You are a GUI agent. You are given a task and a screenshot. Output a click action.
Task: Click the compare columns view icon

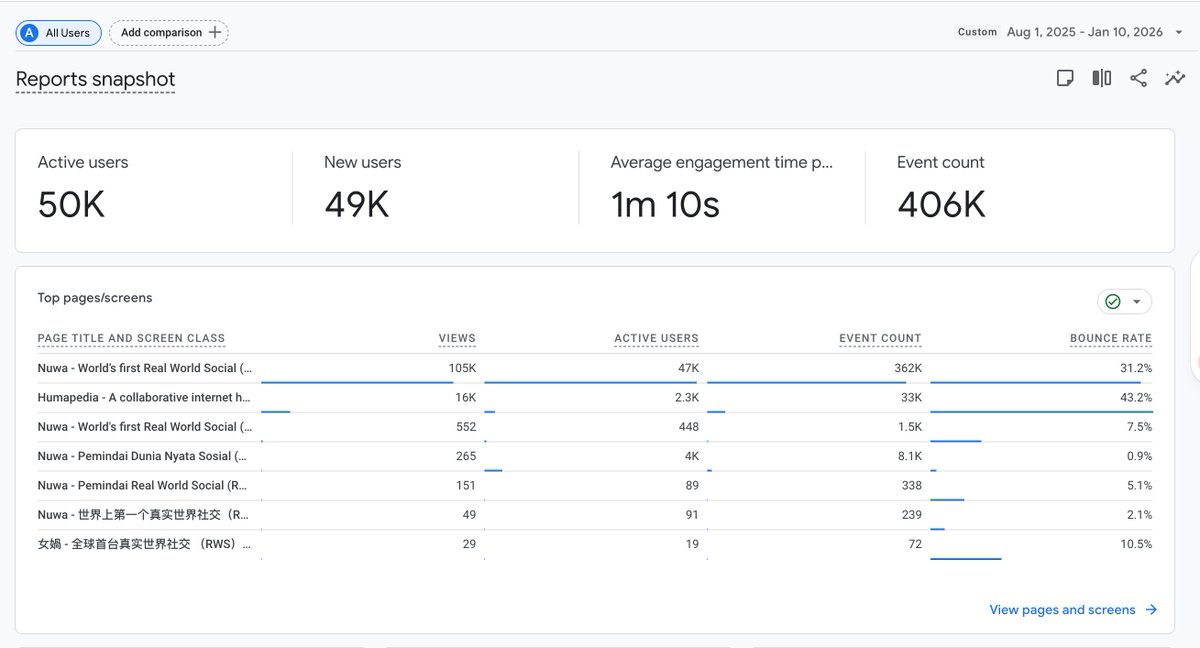point(1102,78)
